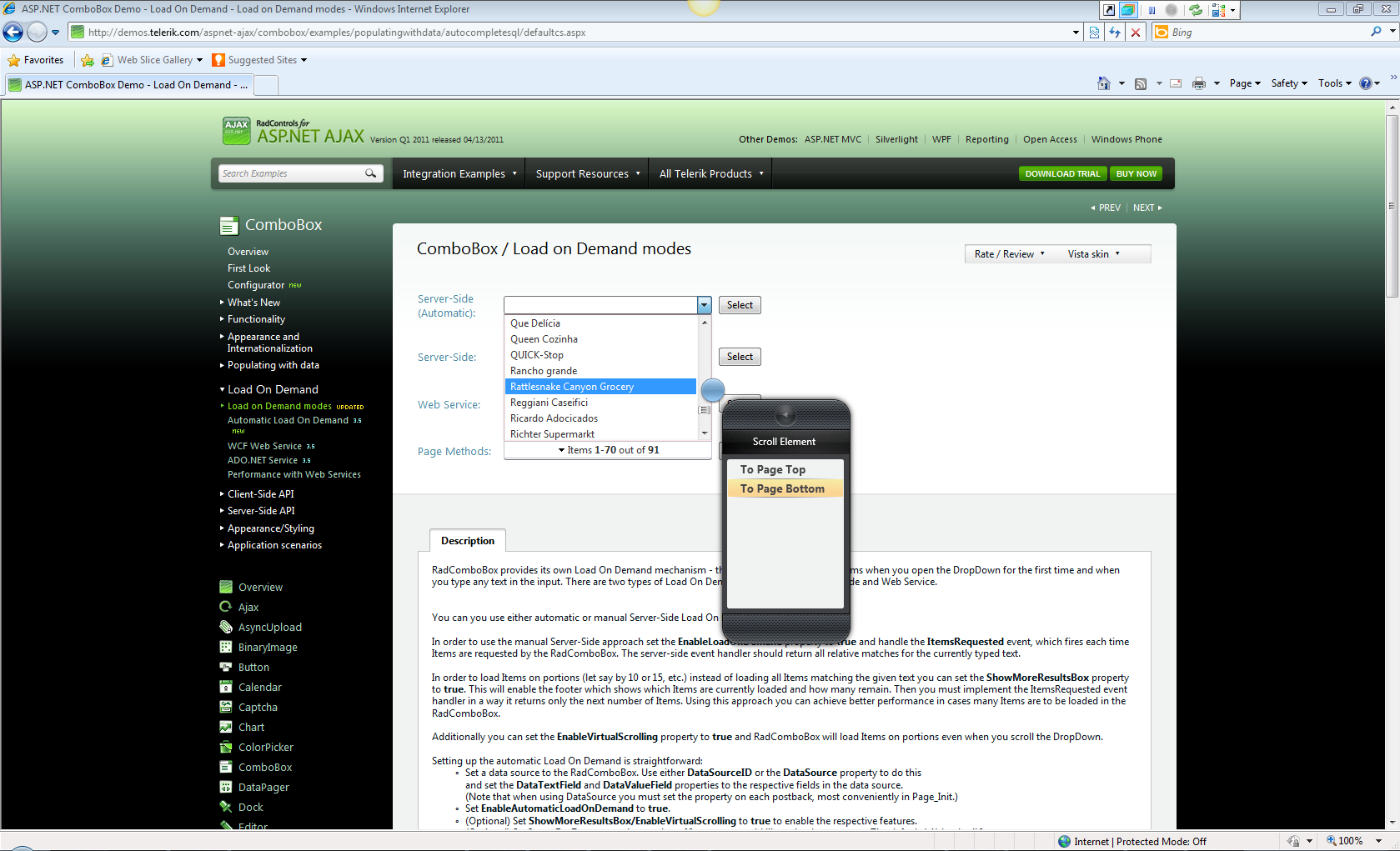The height and width of the screenshot is (851, 1400).
Task: Click the BinaryImage icon in sidebar
Action: point(225,647)
